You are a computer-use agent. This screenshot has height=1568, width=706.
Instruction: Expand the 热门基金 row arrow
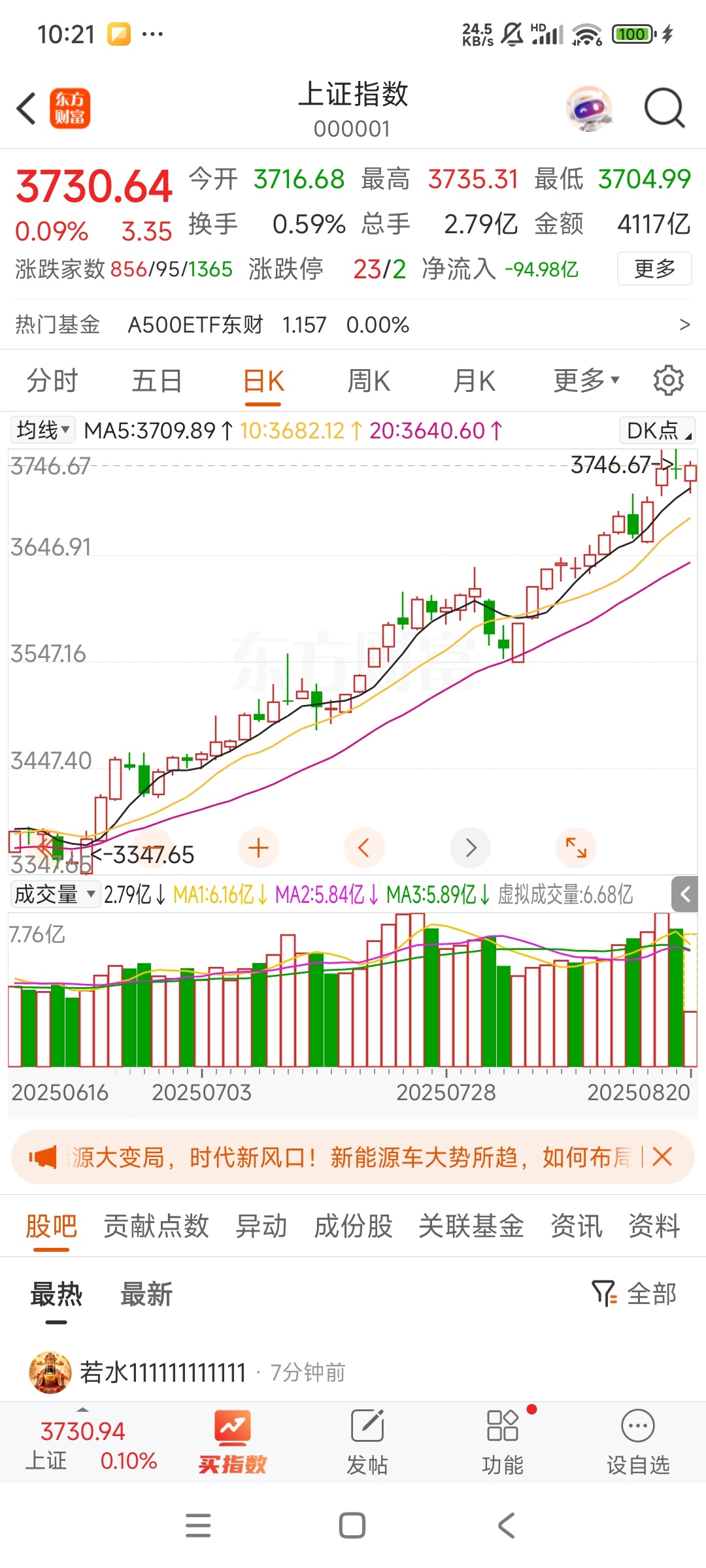click(684, 324)
